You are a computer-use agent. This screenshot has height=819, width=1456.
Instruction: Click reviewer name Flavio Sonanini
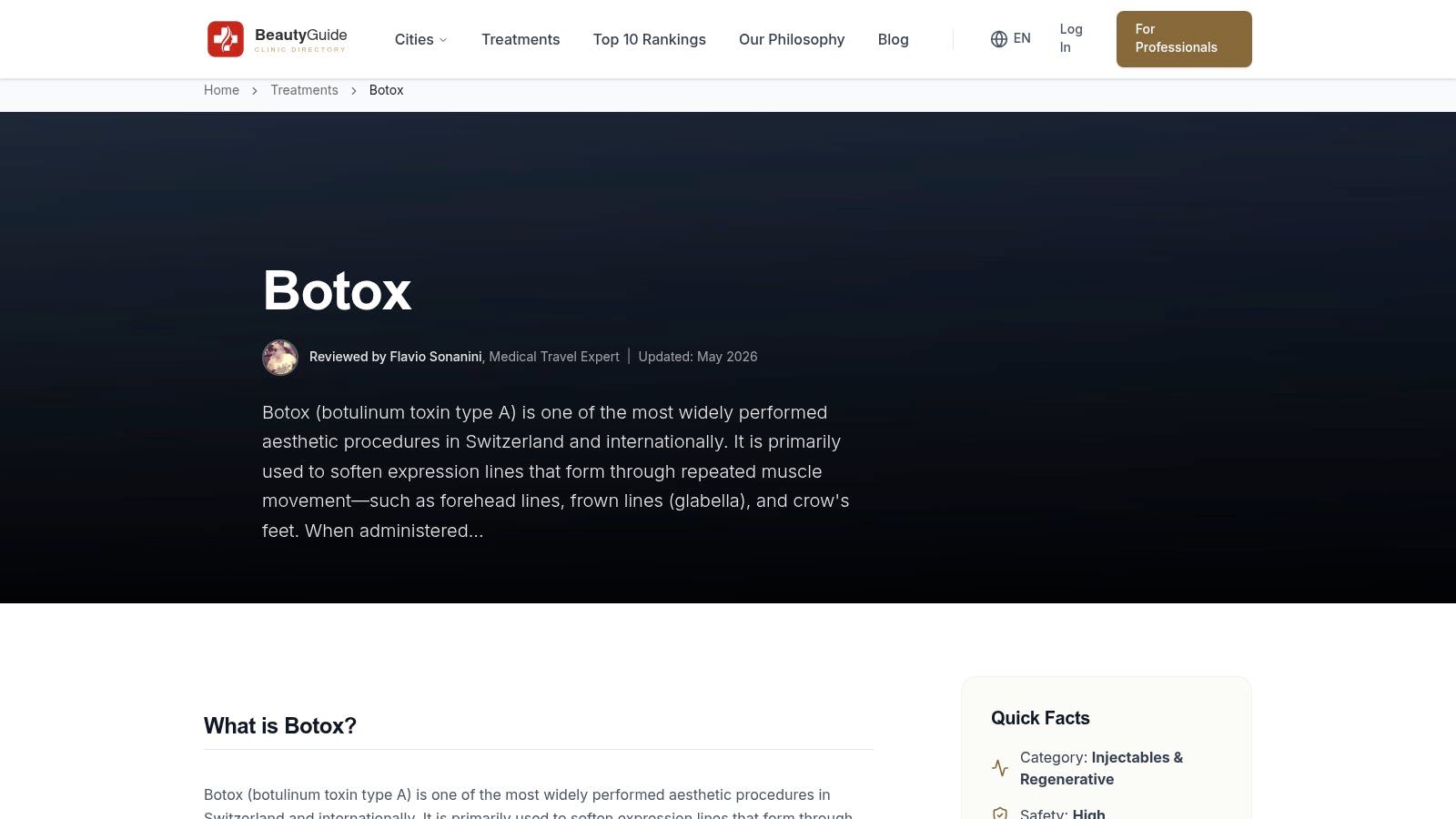point(436,357)
